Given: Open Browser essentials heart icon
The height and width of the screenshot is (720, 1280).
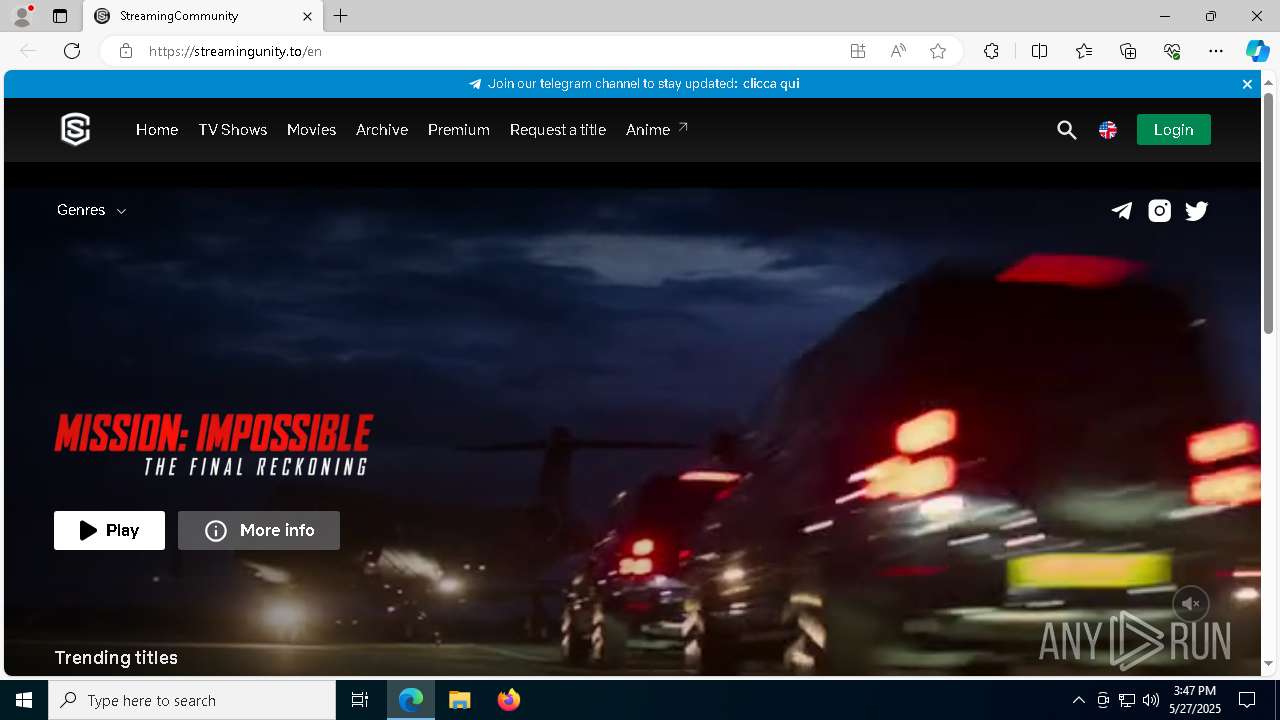Looking at the screenshot, I should pos(1172,51).
